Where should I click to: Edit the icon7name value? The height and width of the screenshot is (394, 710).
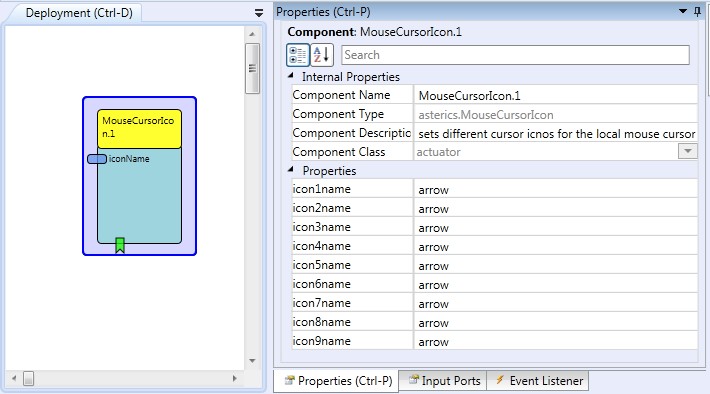[555, 304]
